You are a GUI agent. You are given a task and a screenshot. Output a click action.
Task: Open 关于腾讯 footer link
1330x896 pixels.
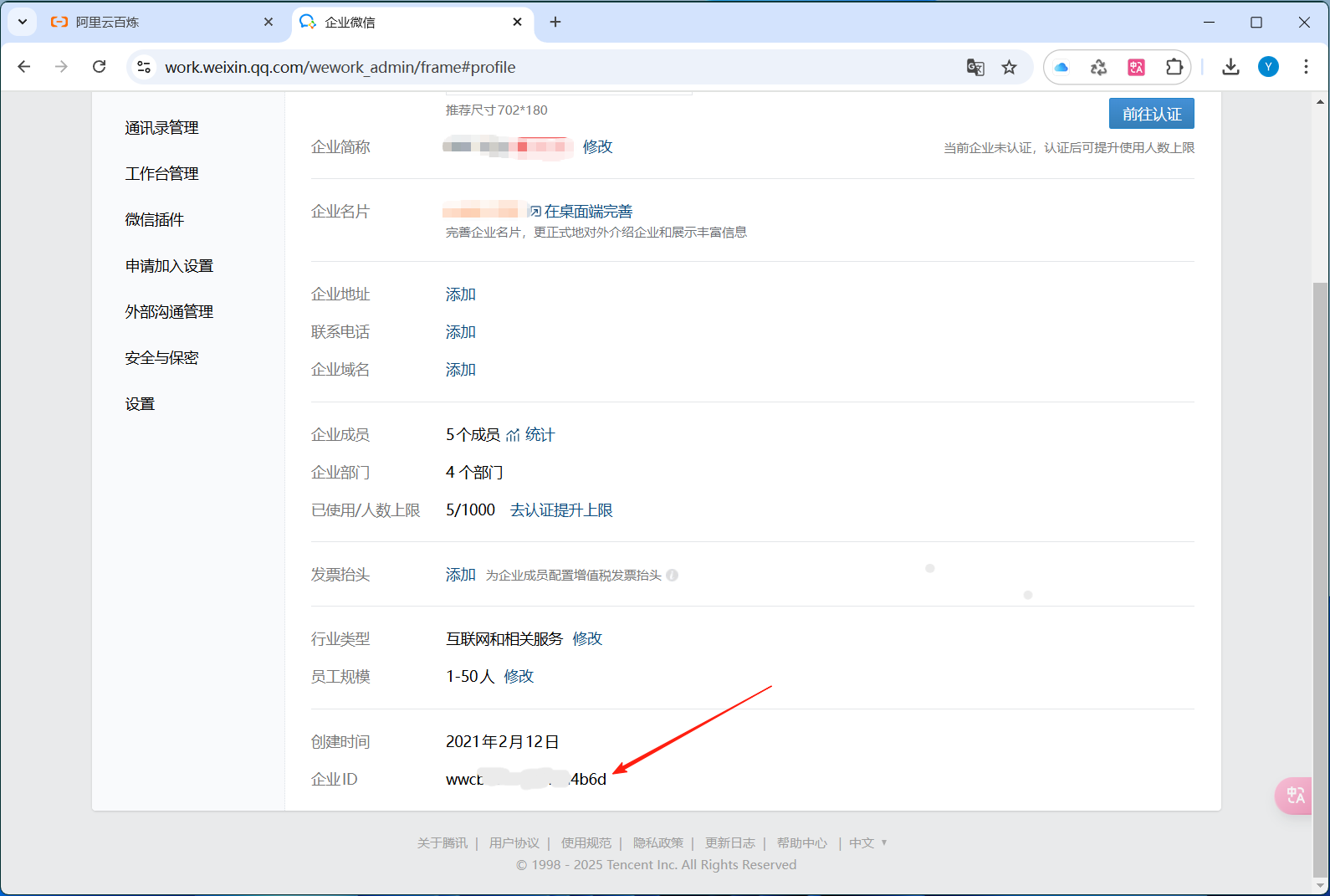coord(442,843)
